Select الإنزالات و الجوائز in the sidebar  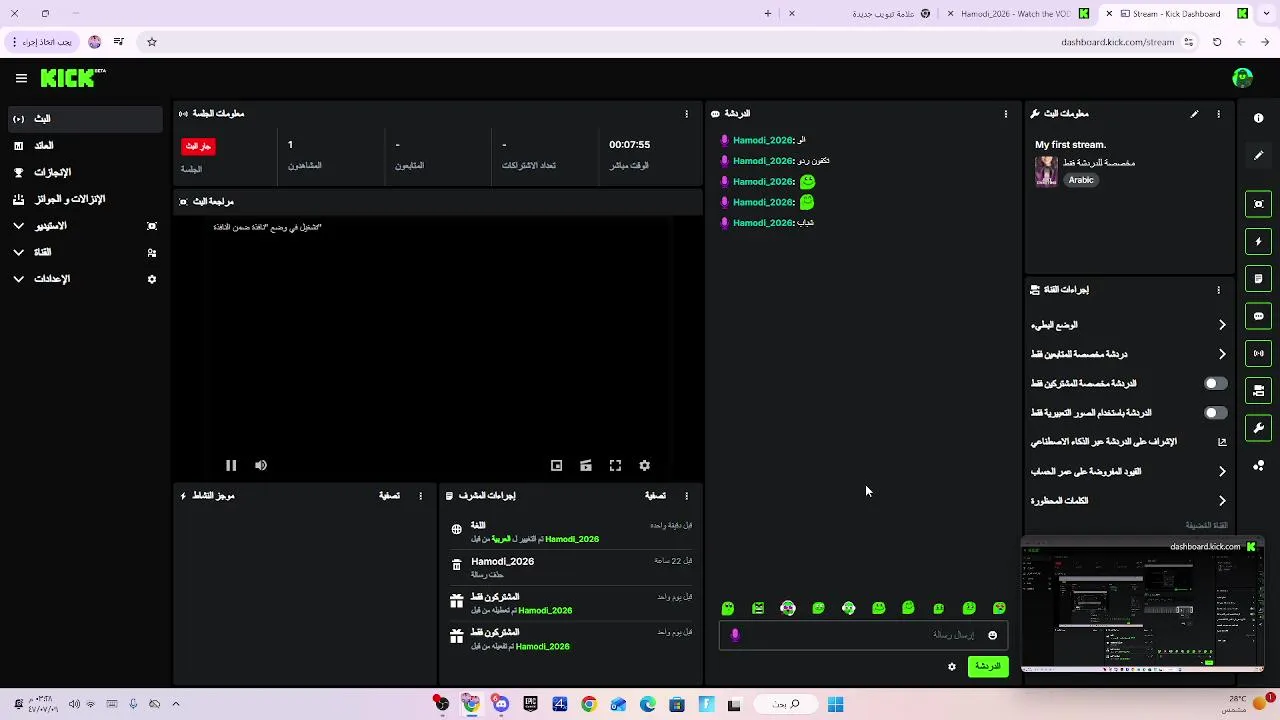coord(84,199)
